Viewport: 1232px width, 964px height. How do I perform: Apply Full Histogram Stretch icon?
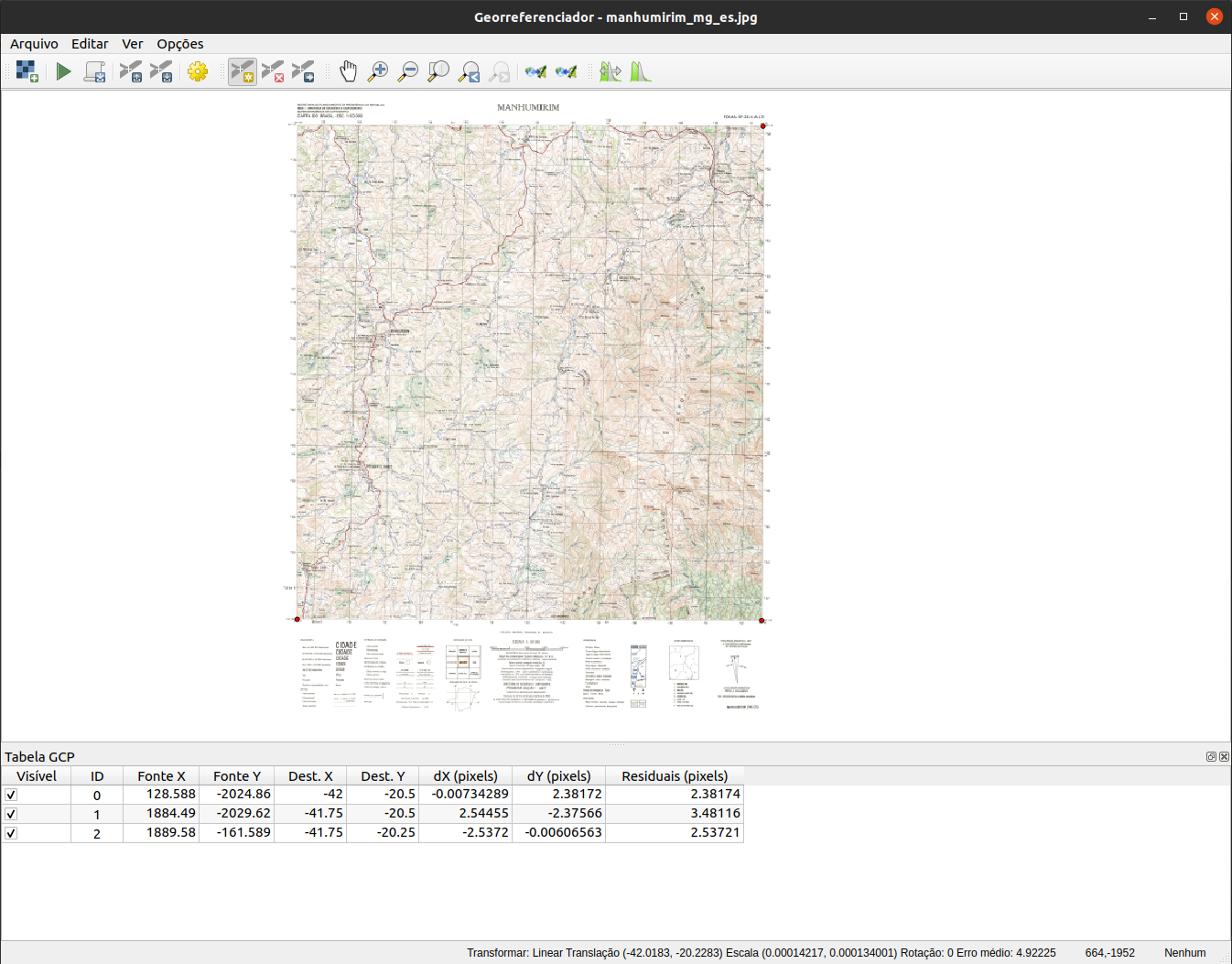(x=611, y=71)
